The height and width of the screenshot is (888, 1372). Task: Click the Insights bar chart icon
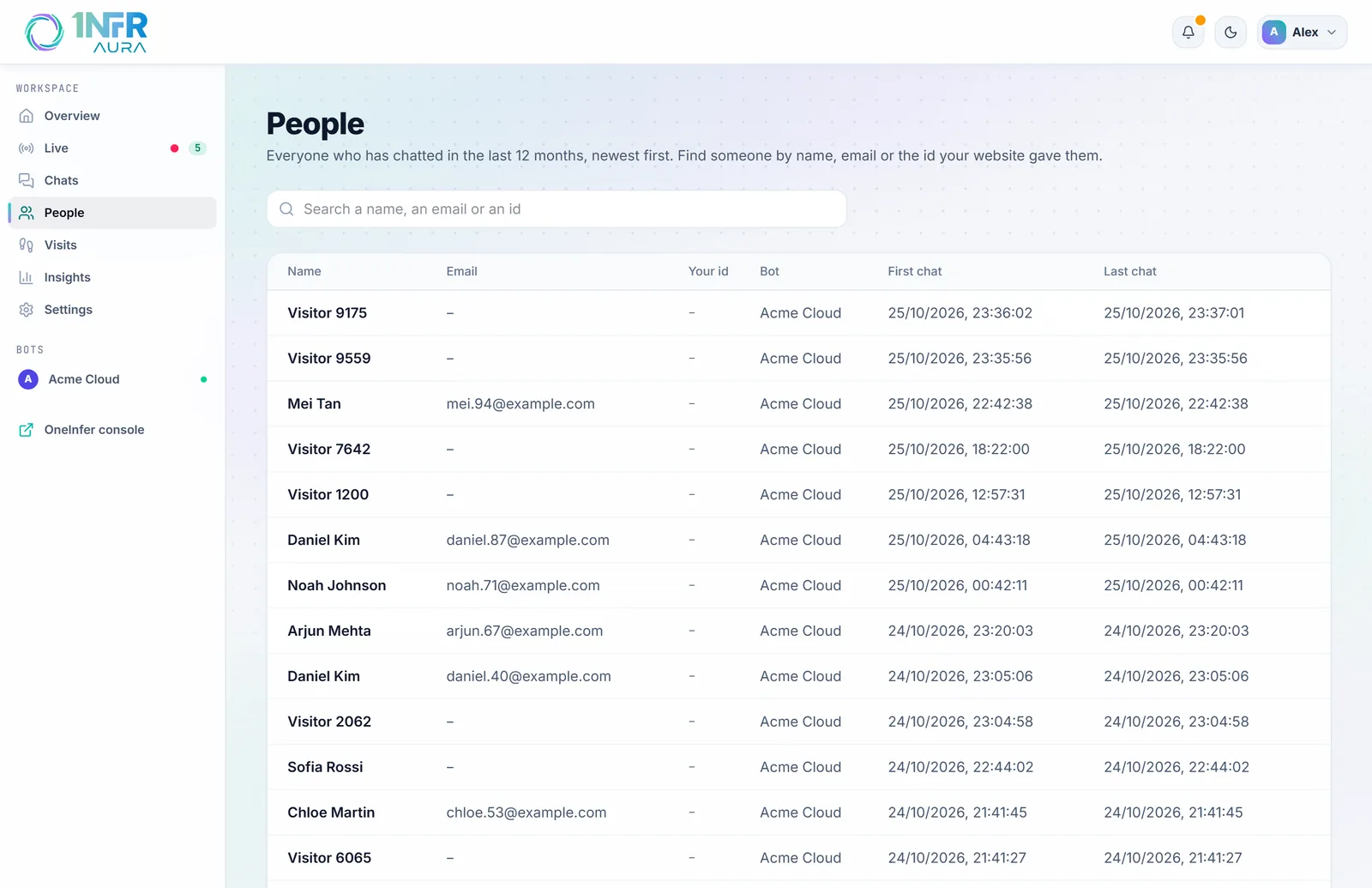[x=27, y=277]
